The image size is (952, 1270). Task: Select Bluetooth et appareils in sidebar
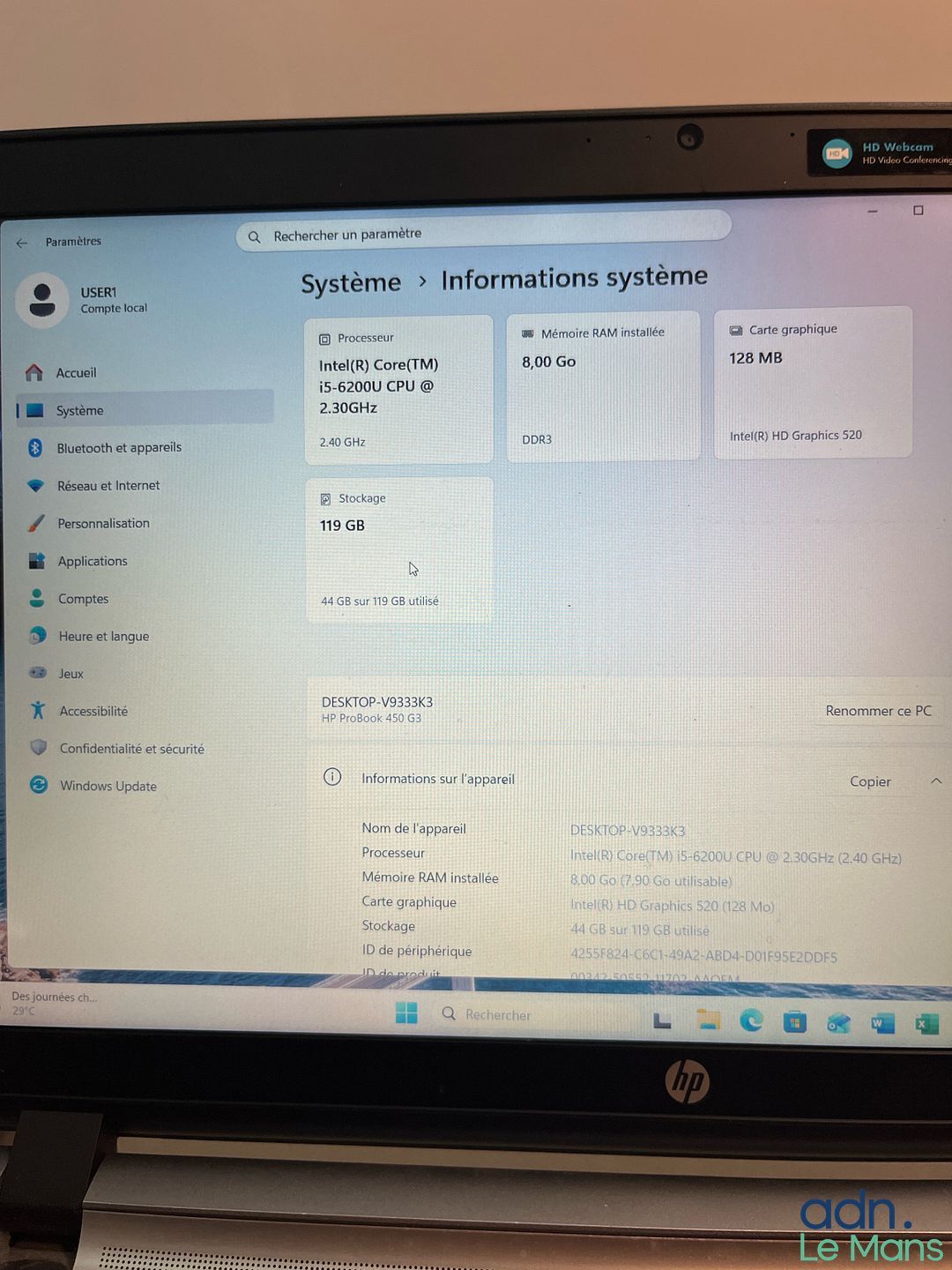tap(145, 447)
